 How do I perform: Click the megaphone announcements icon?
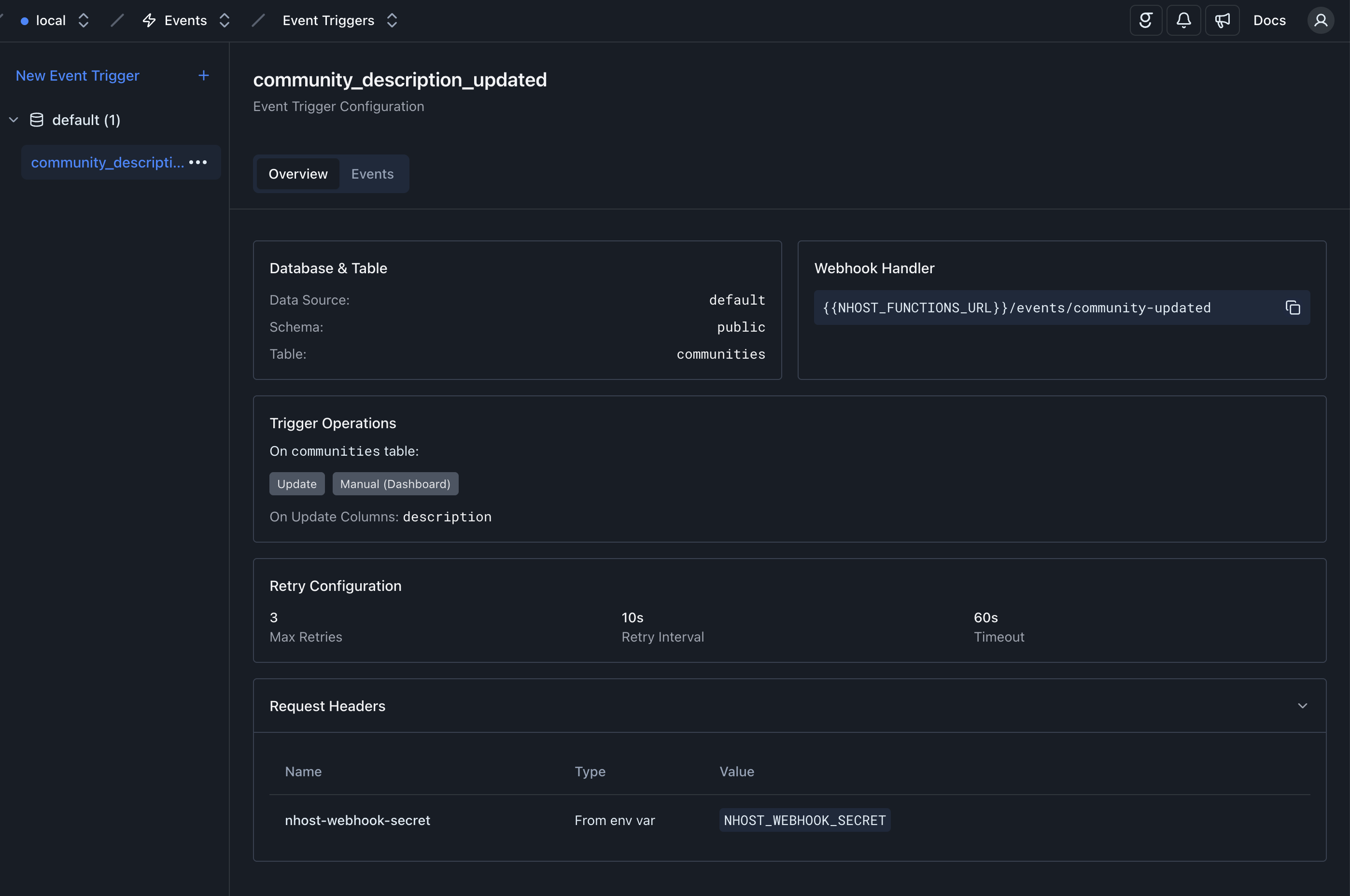[x=1222, y=21]
